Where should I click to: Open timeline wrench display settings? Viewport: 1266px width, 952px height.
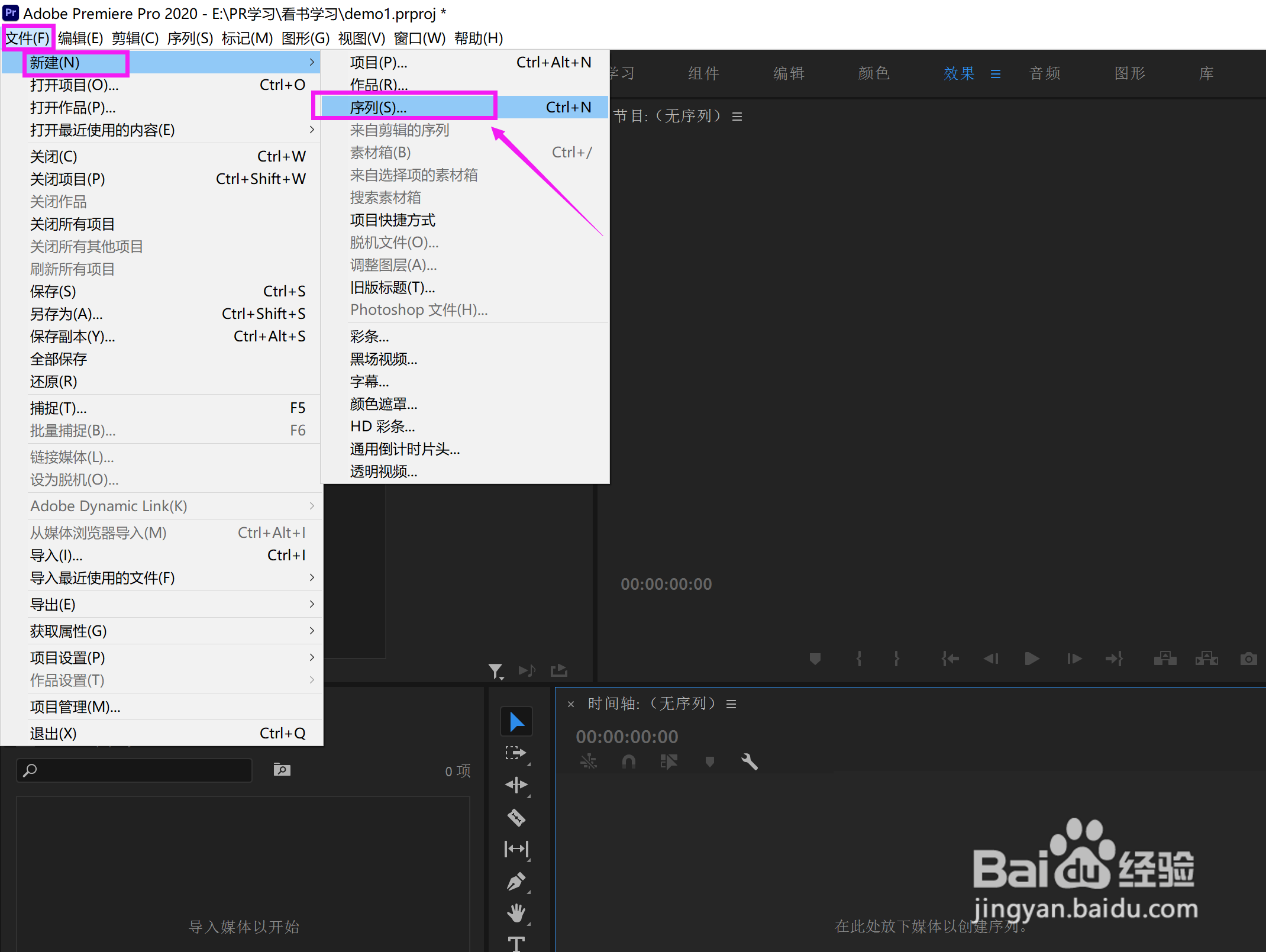point(750,761)
